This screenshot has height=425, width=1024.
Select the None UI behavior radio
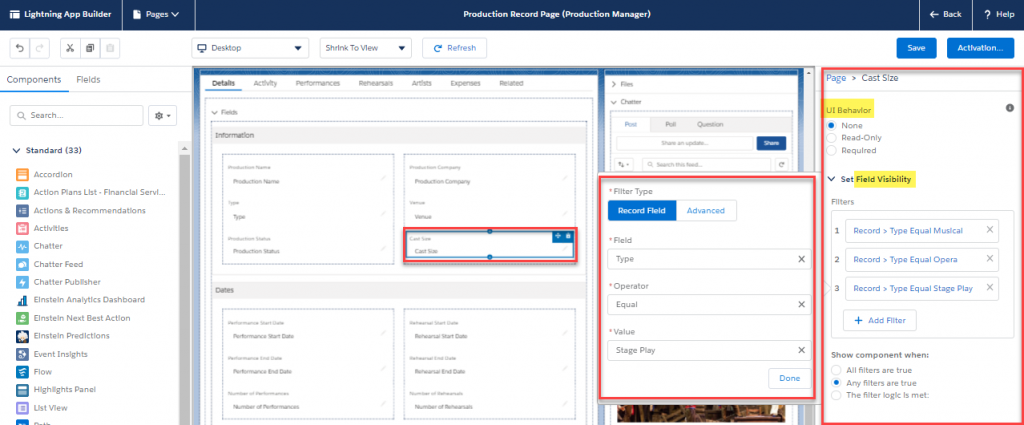(831, 125)
